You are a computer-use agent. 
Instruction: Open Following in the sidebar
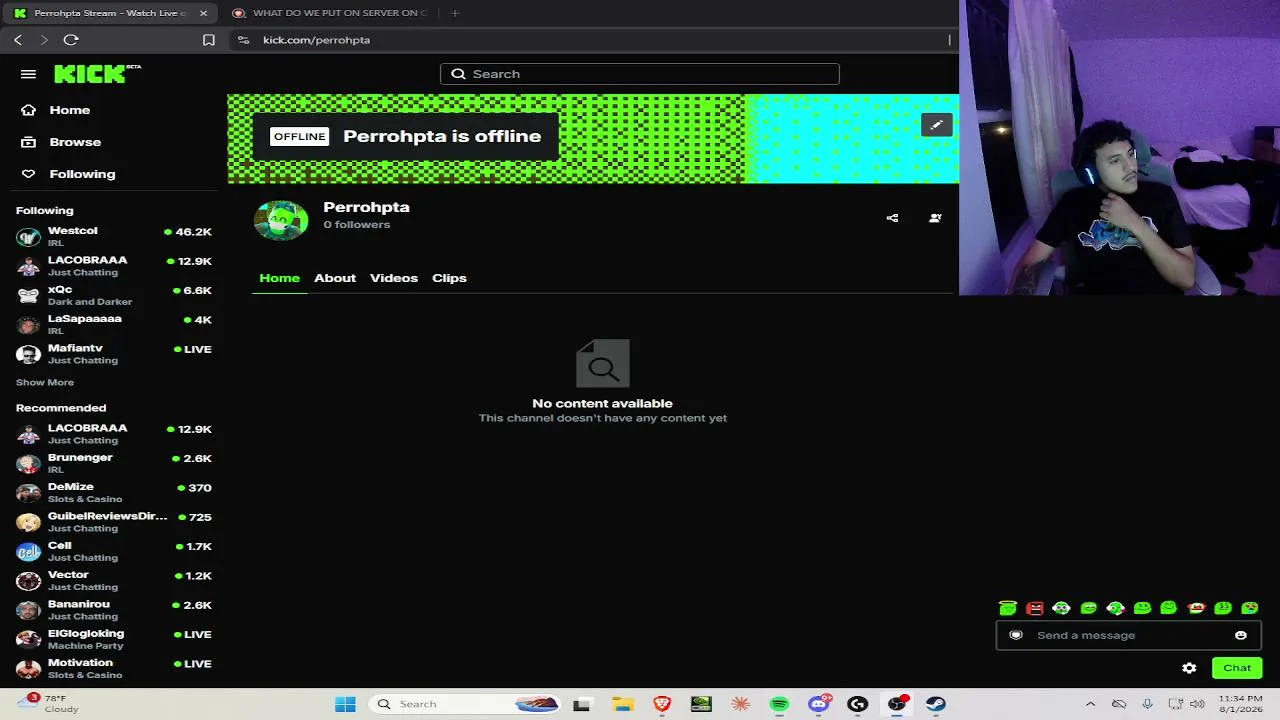68,174
